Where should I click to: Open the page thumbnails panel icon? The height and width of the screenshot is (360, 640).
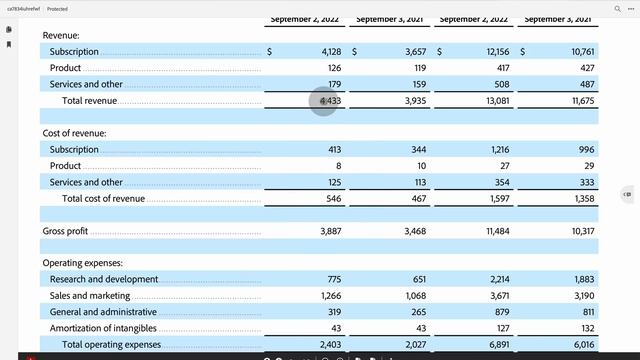9,29
